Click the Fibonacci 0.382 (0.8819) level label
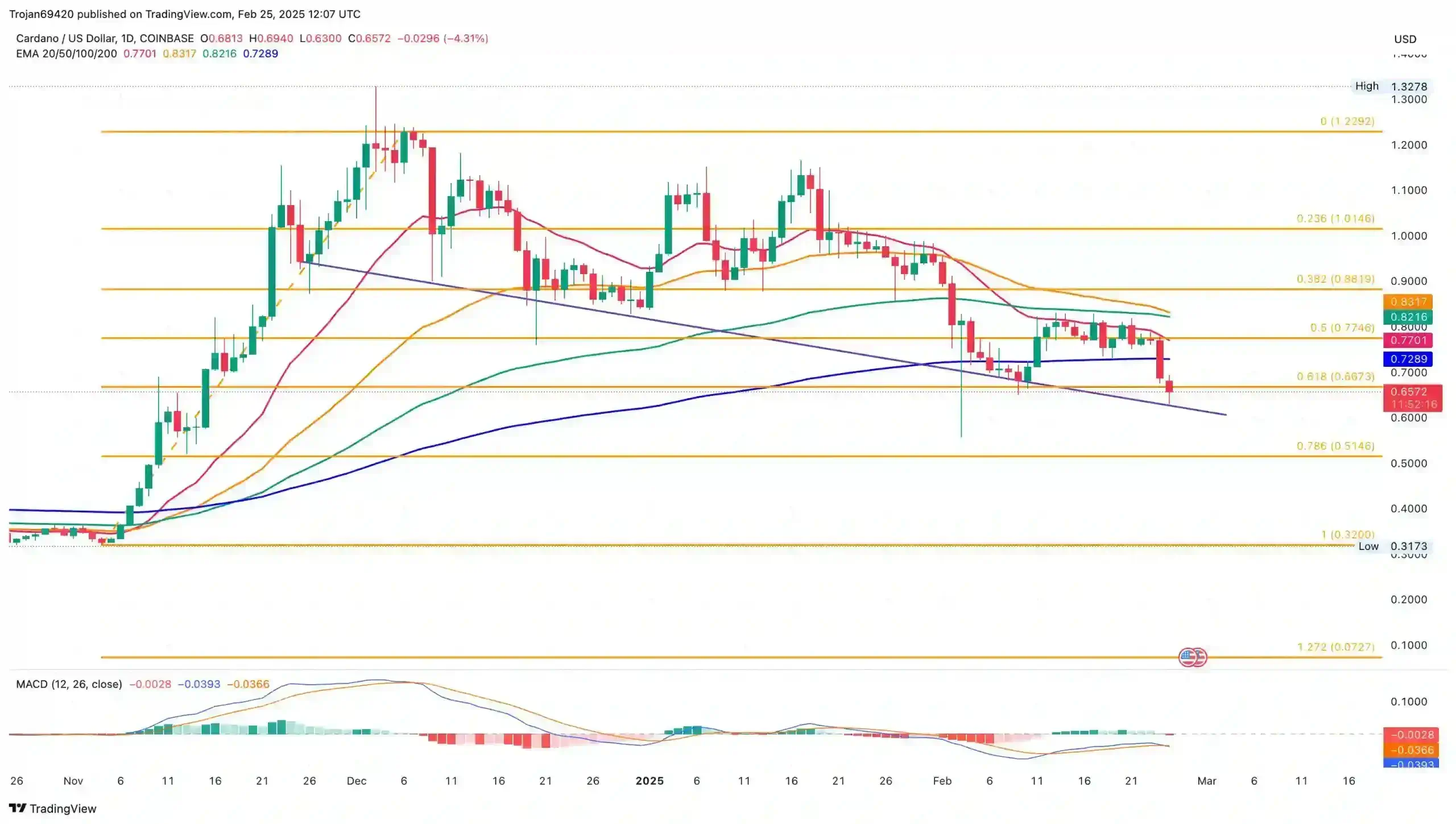 (x=1335, y=279)
